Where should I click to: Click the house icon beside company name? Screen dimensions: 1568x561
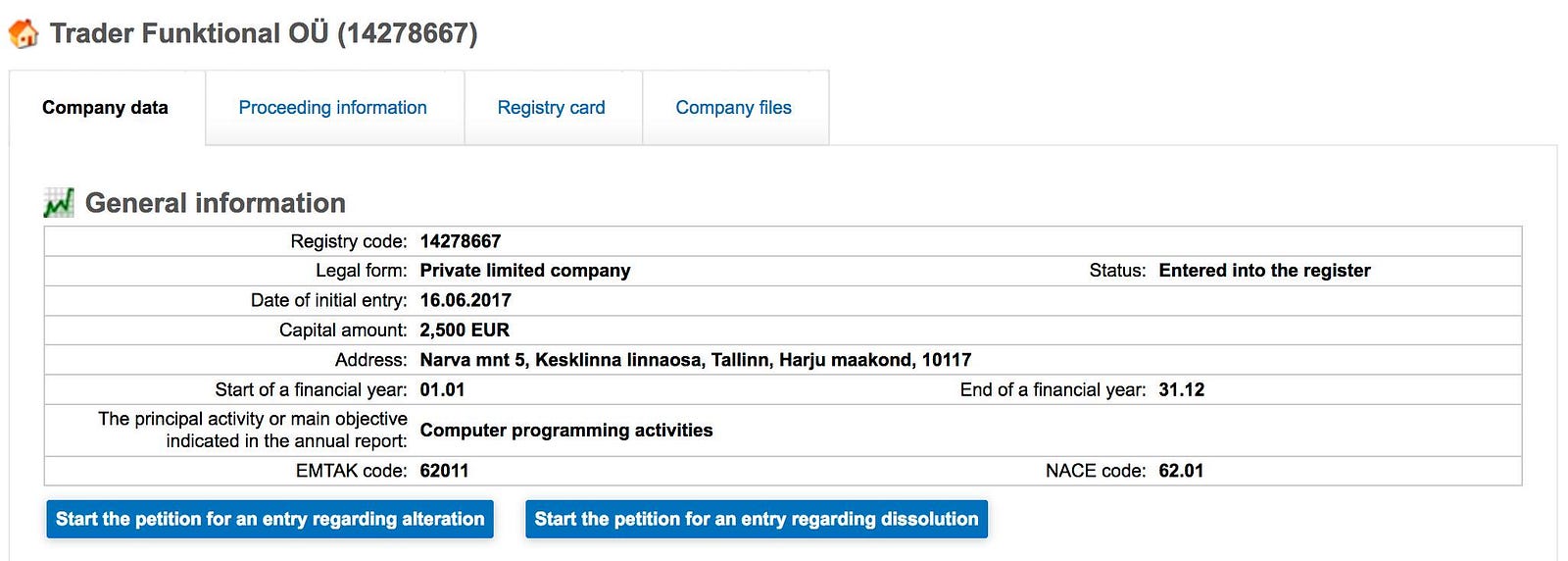click(x=24, y=33)
